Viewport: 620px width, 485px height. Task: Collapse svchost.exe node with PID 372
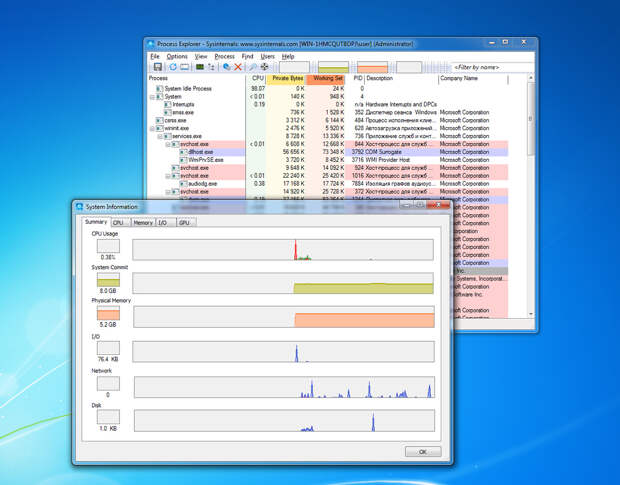[x=168, y=192]
